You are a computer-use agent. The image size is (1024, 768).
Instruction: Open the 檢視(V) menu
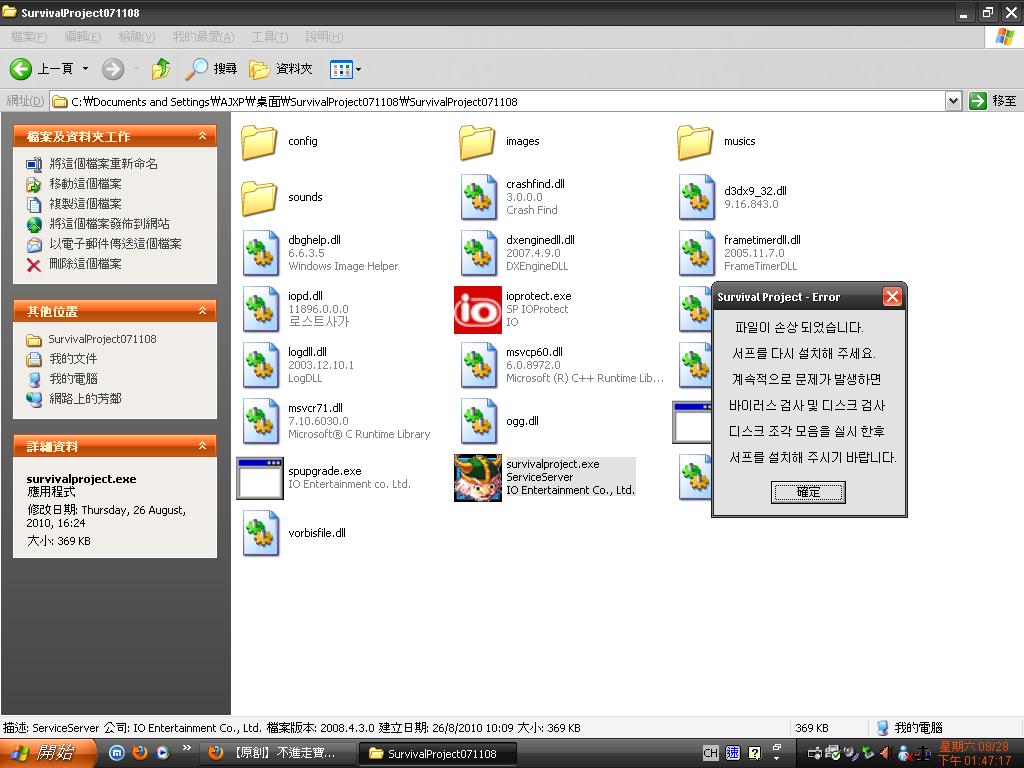pyautogui.click(x=136, y=37)
